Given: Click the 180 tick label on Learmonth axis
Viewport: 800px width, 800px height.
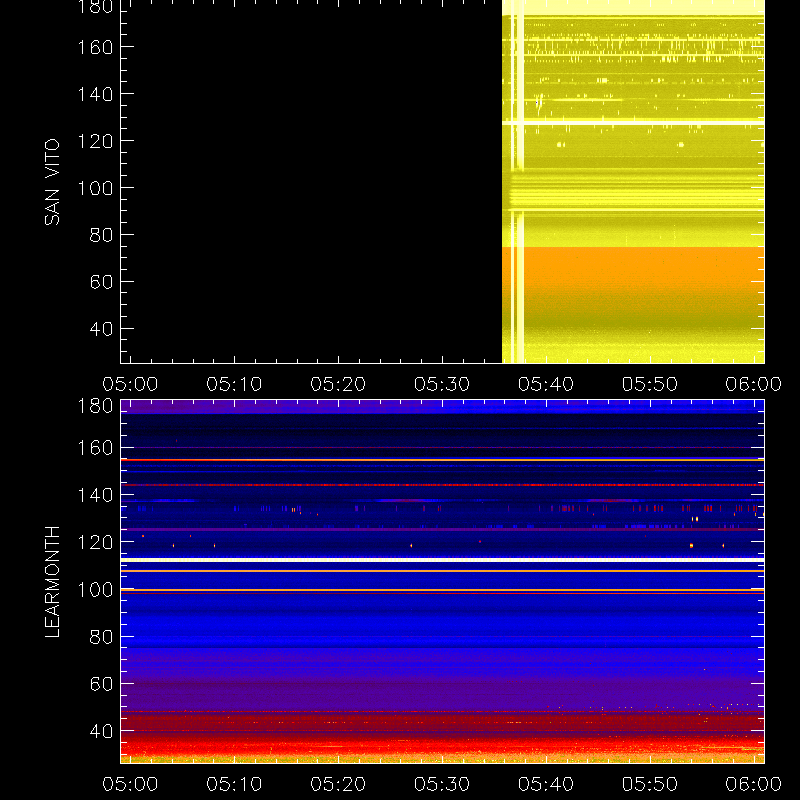Looking at the screenshot, I should [95, 406].
